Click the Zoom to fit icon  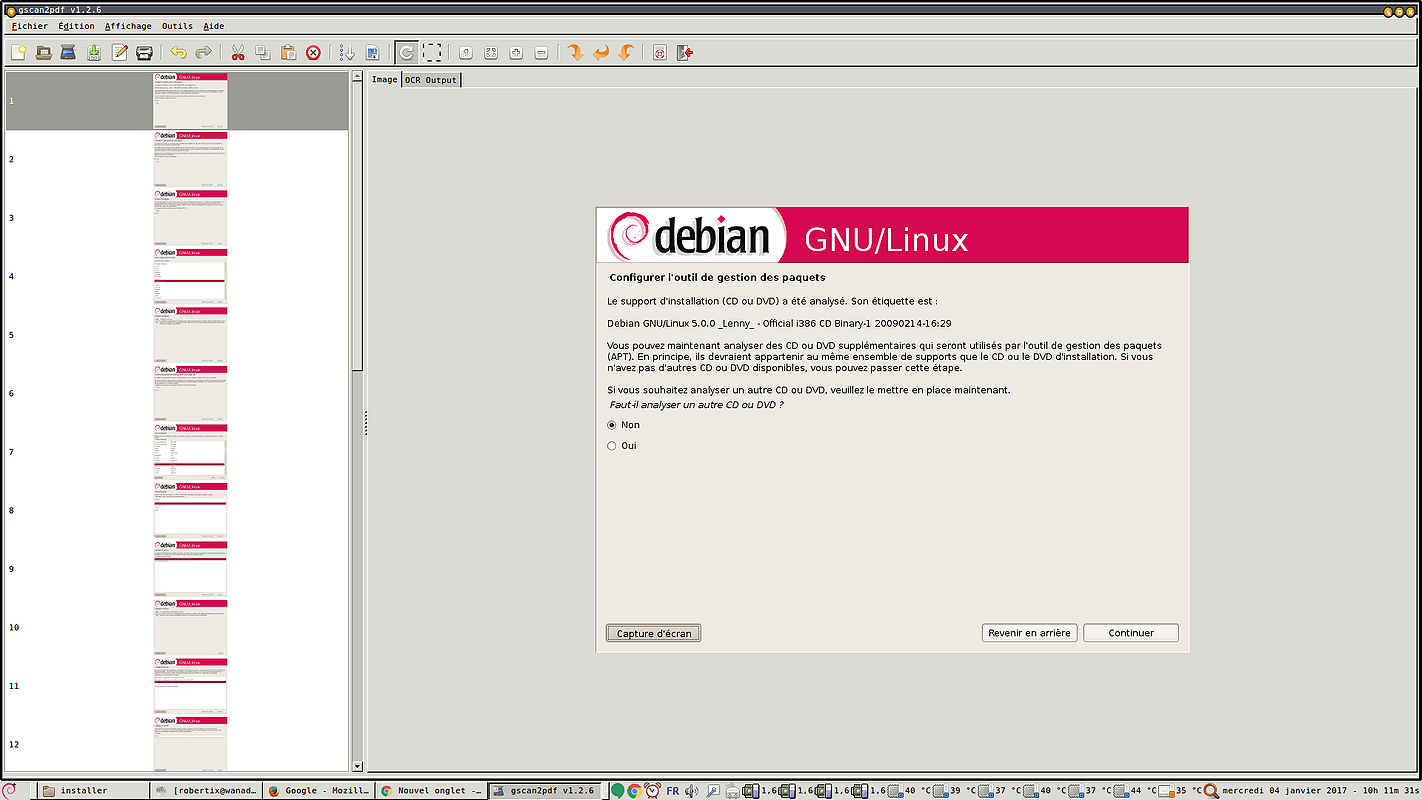491,52
